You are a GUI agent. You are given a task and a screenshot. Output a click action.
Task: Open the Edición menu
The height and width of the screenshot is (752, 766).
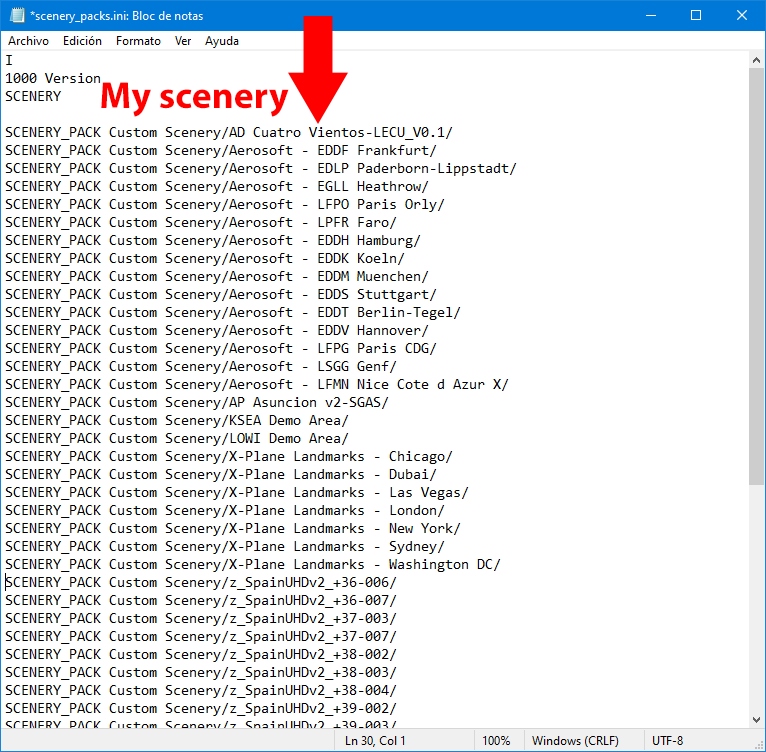[82, 41]
